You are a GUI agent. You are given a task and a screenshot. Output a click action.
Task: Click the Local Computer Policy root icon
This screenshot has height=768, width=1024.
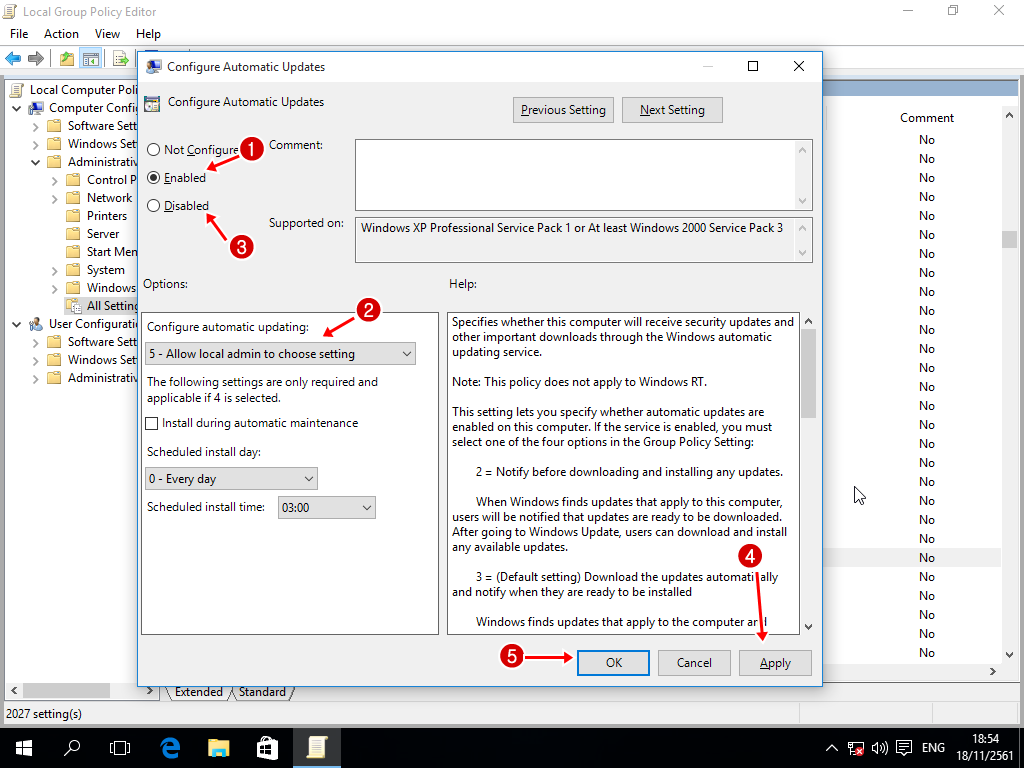[x=18, y=90]
